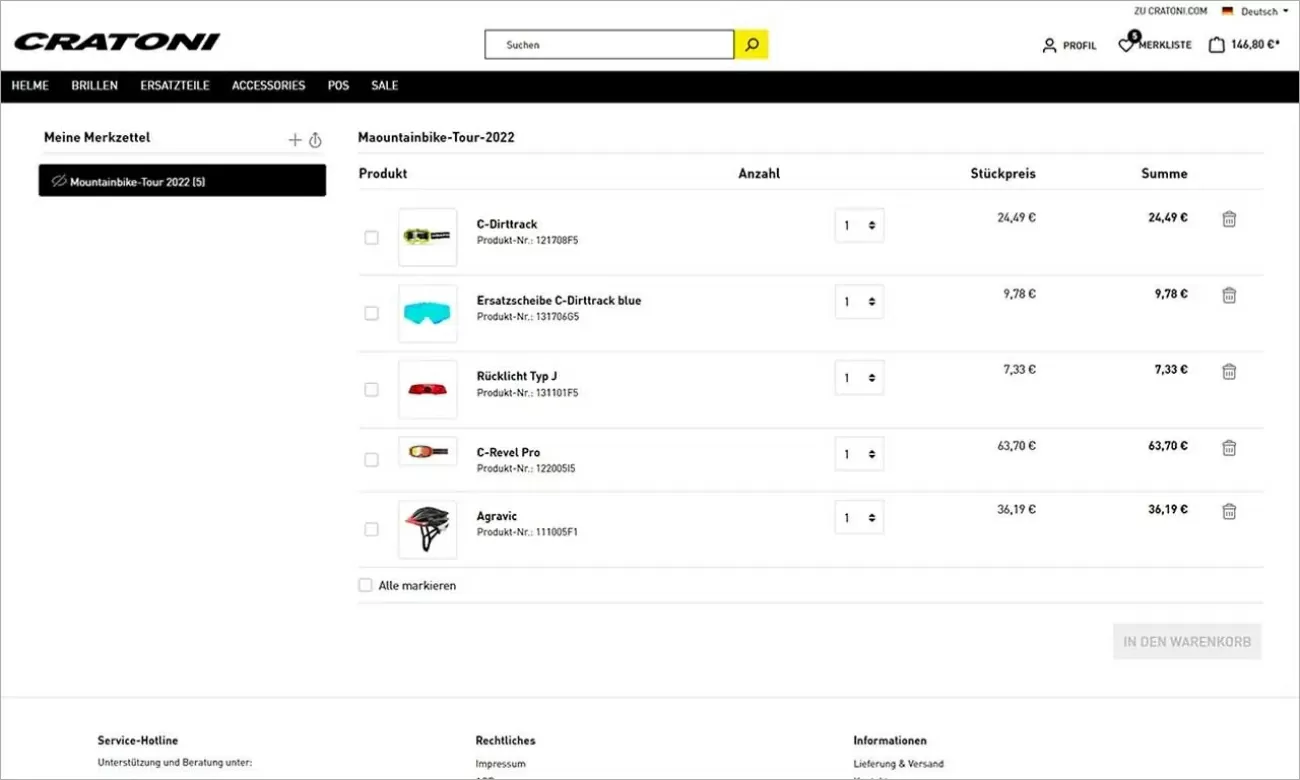Create a new wishlist with the plus icon
The height and width of the screenshot is (780, 1300).
(x=295, y=139)
